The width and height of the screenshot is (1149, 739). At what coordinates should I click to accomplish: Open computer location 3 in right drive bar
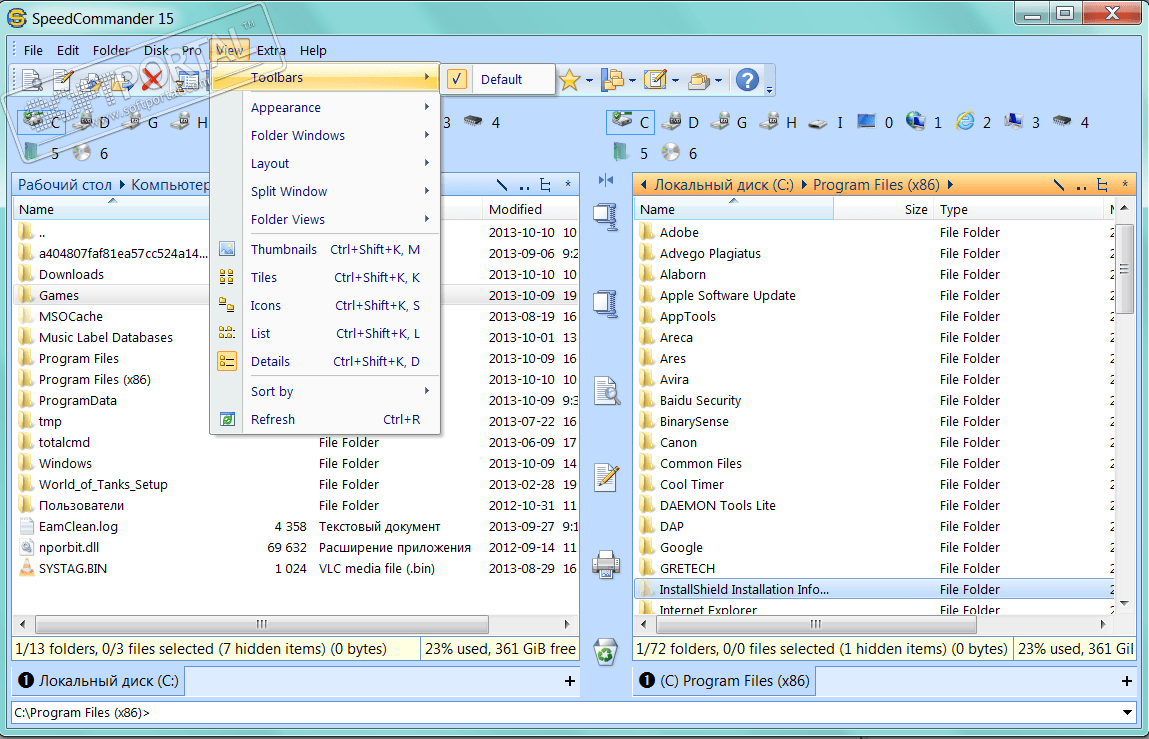(x=1021, y=122)
